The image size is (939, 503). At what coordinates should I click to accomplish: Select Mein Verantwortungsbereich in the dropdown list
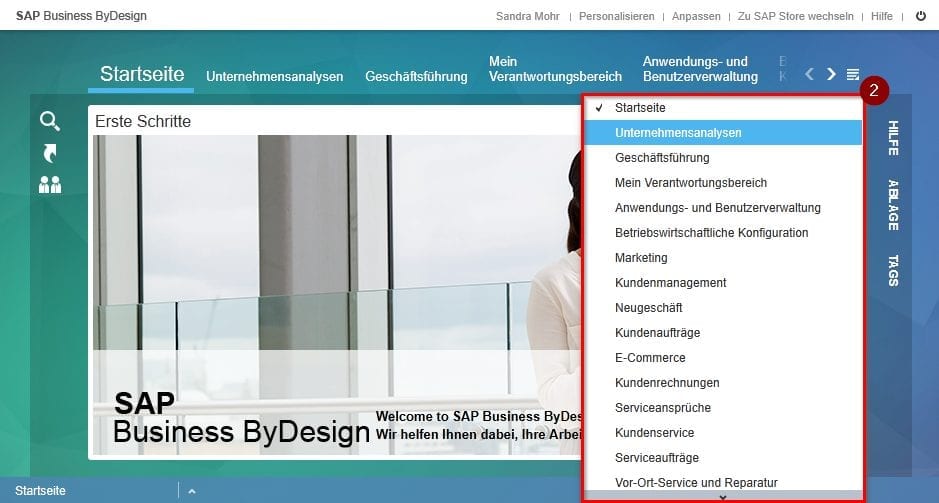coord(723,183)
